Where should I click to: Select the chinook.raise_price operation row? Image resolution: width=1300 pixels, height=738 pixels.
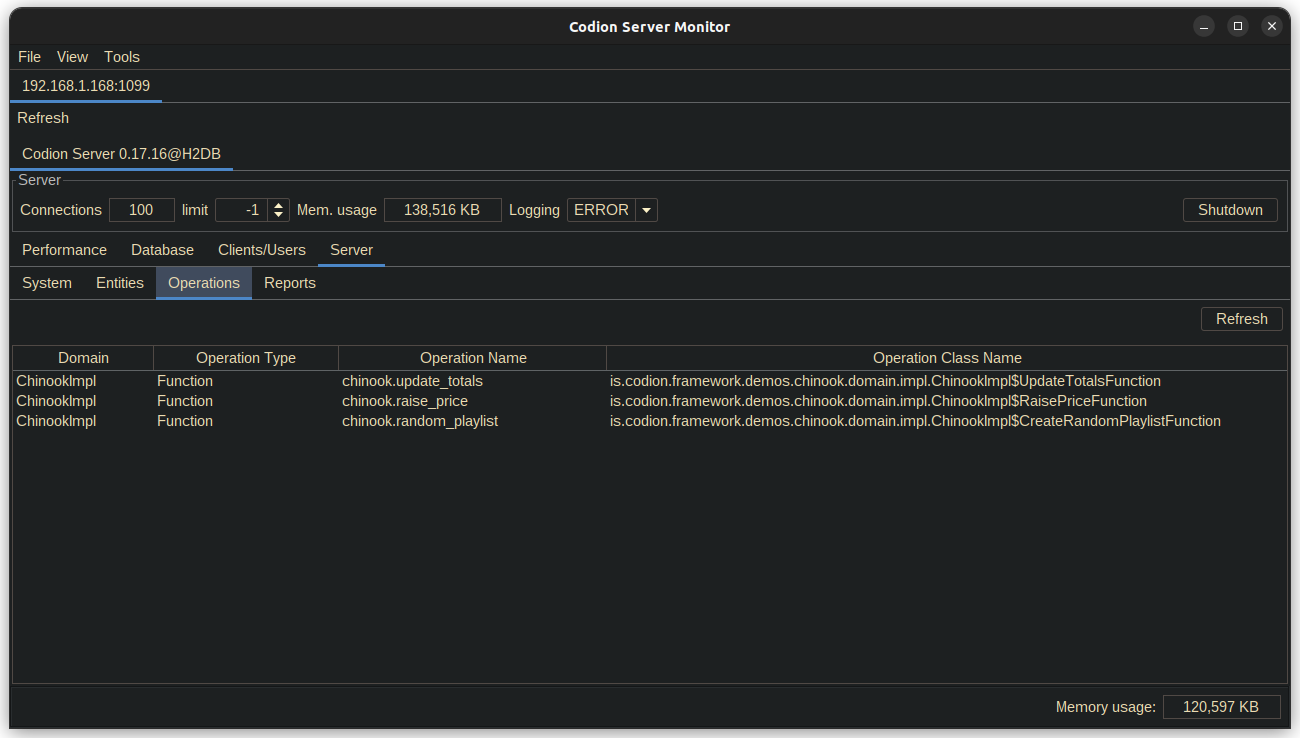pyautogui.click(x=405, y=401)
